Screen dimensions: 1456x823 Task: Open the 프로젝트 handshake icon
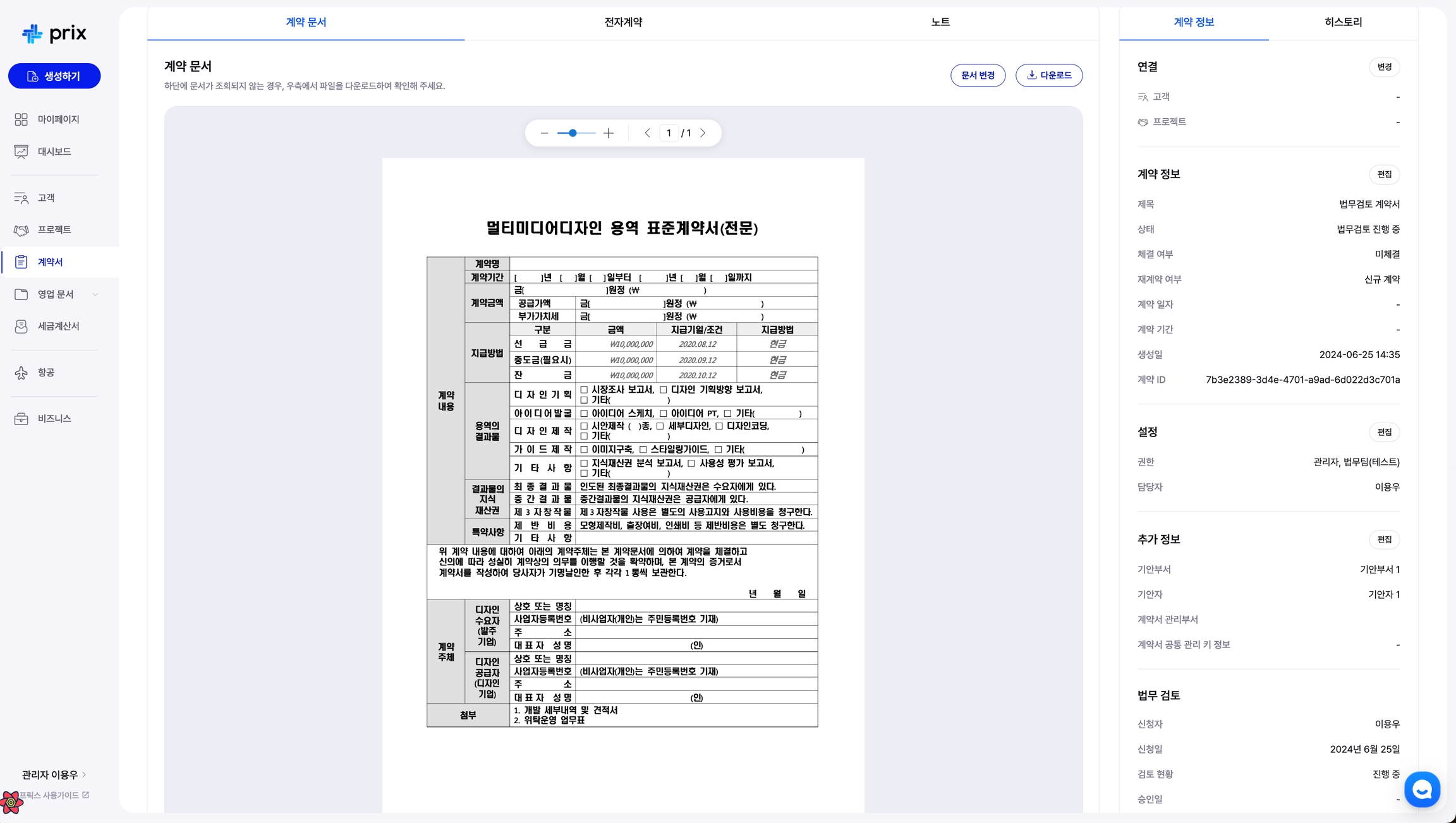(x=21, y=230)
